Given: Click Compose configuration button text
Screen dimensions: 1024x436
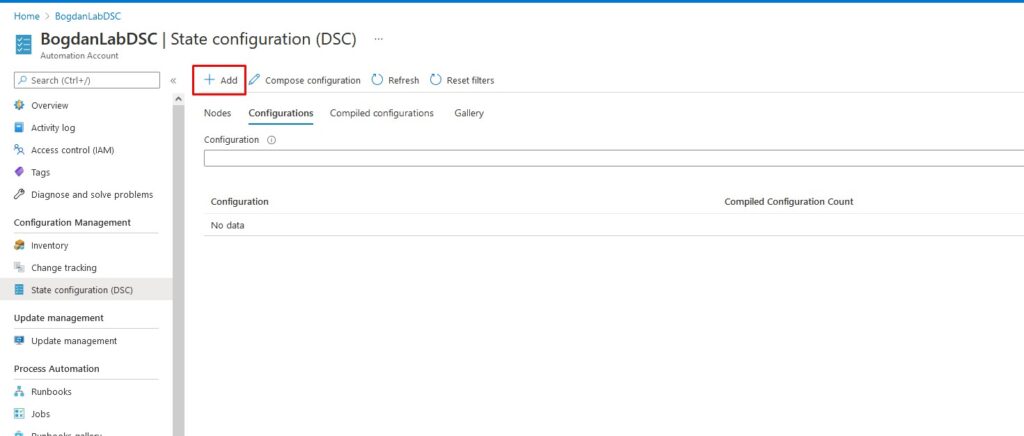Looking at the screenshot, I should coord(313,80).
